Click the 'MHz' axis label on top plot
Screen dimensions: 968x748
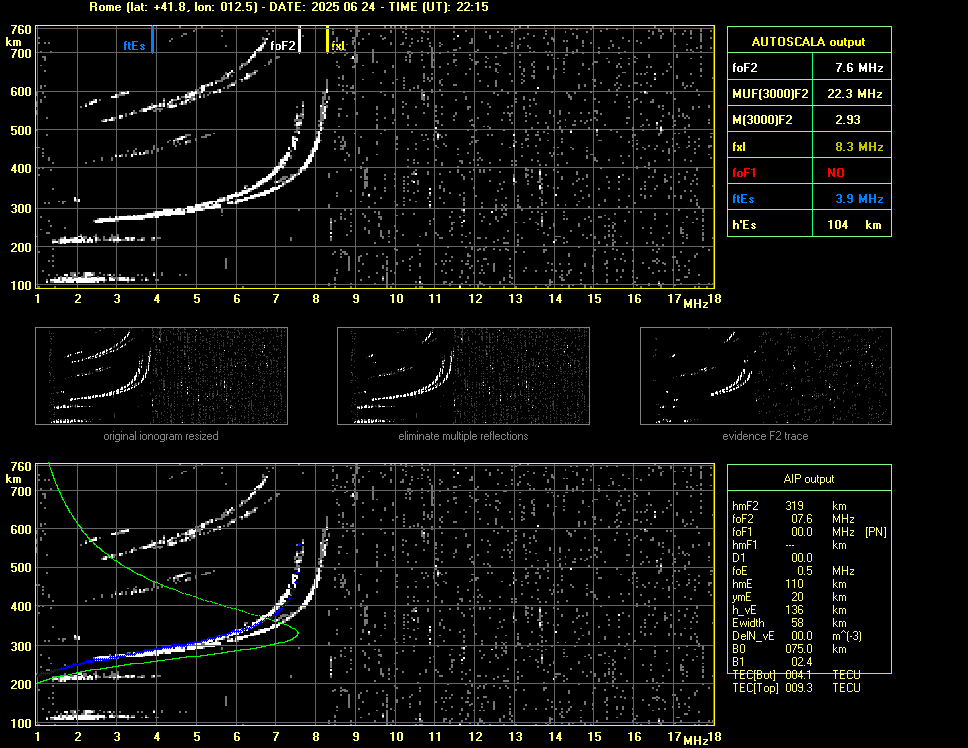click(x=695, y=304)
